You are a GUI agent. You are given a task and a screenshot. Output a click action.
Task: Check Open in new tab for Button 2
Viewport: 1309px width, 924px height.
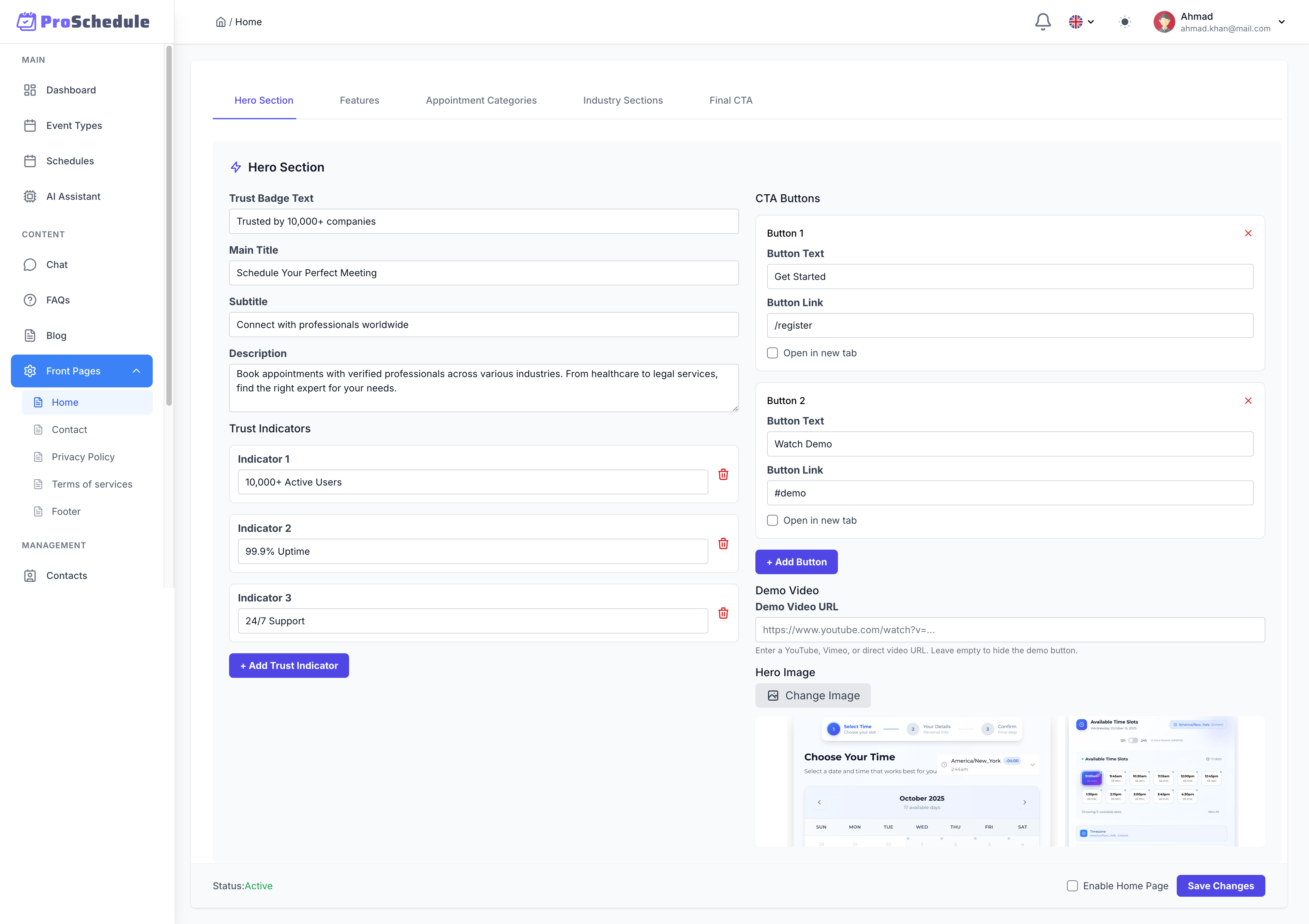(x=772, y=520)
